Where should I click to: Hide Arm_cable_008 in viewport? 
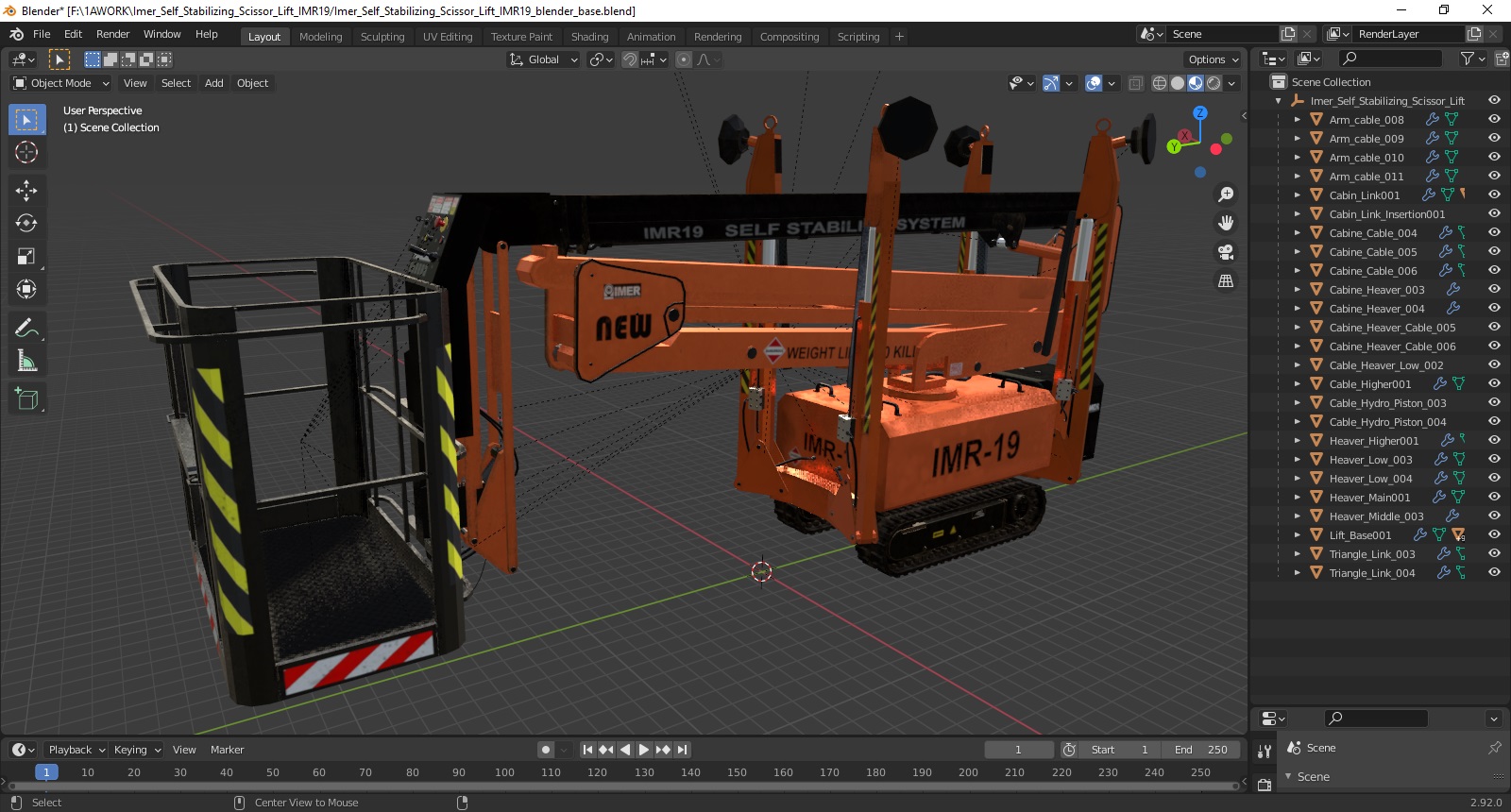coord(1494,120)
